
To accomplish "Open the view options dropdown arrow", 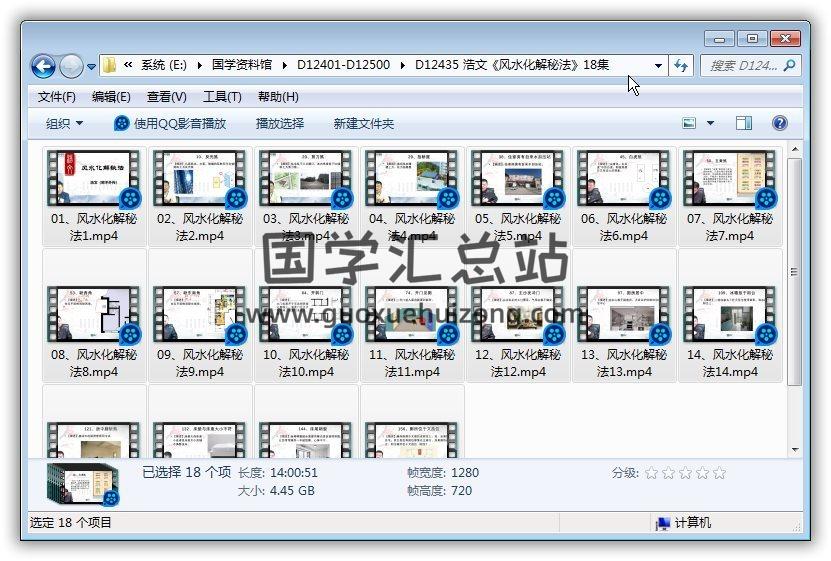I will 710,123.
